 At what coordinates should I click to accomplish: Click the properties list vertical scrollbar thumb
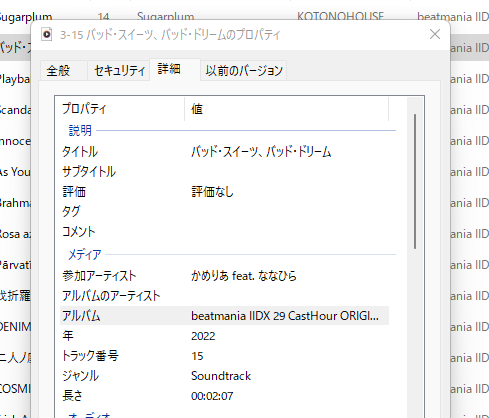tap(415, 181)
